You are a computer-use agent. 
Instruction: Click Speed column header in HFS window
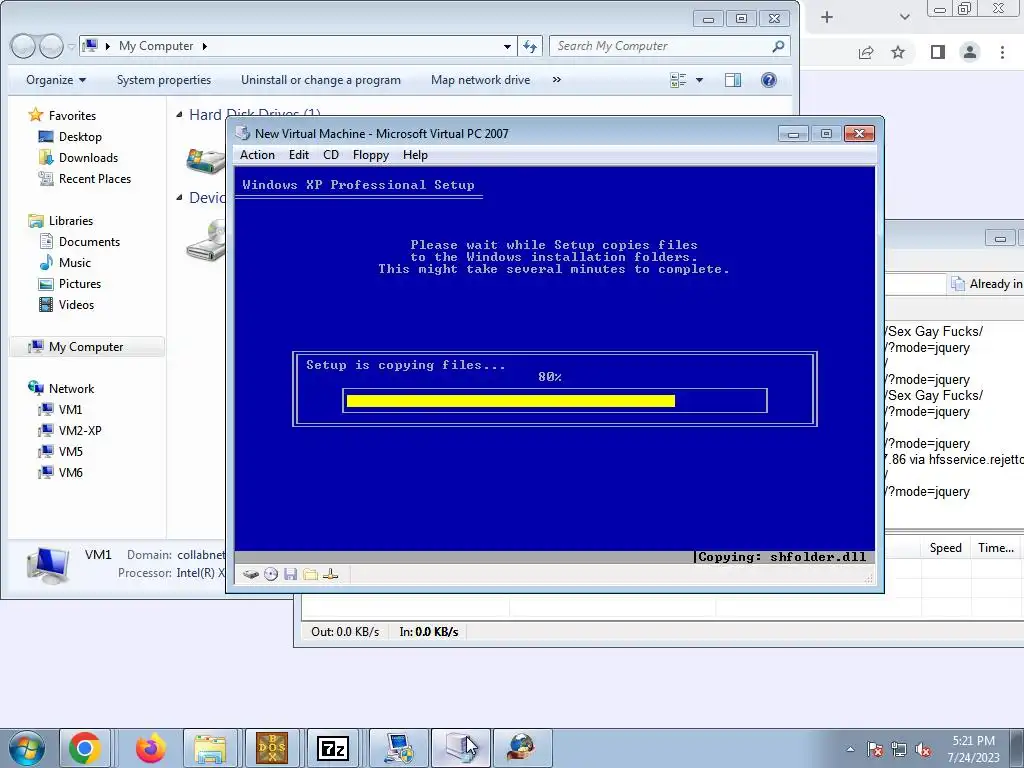(946, 548)
